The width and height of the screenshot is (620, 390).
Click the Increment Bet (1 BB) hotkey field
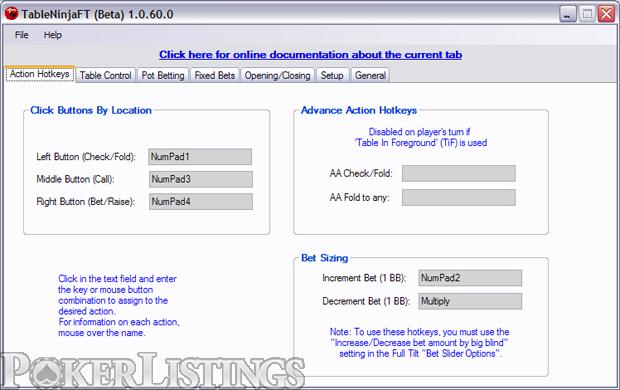(470, 278)
